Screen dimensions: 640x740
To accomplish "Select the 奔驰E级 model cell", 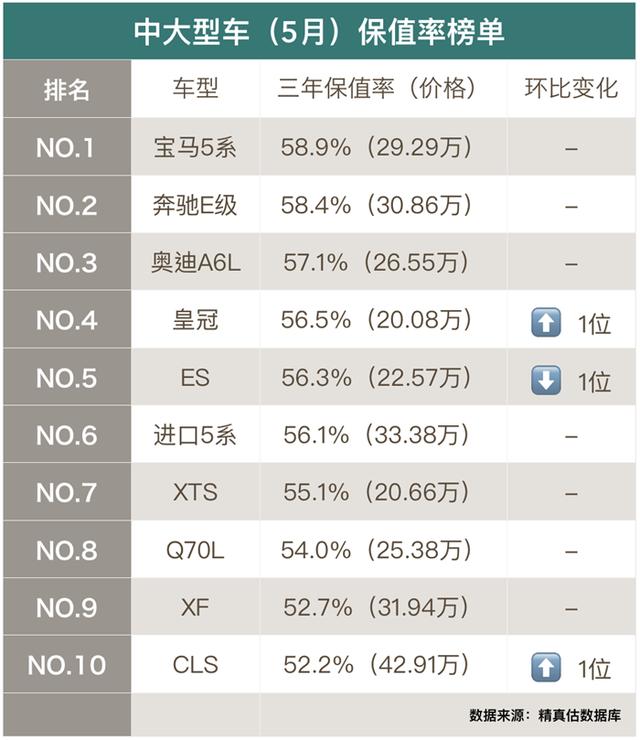I will (x=195, y=204).
